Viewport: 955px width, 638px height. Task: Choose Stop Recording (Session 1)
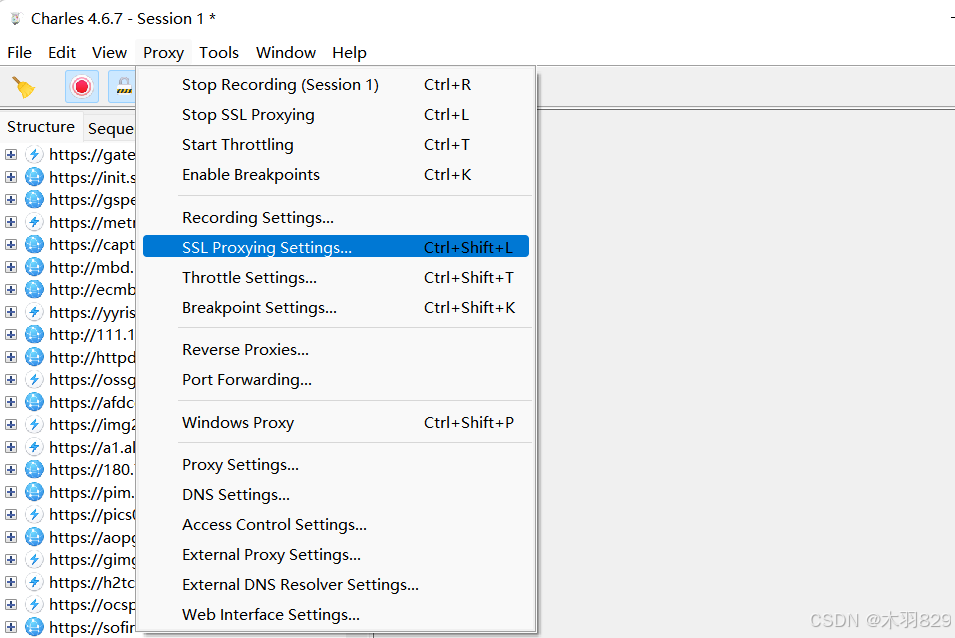(336, 85)
